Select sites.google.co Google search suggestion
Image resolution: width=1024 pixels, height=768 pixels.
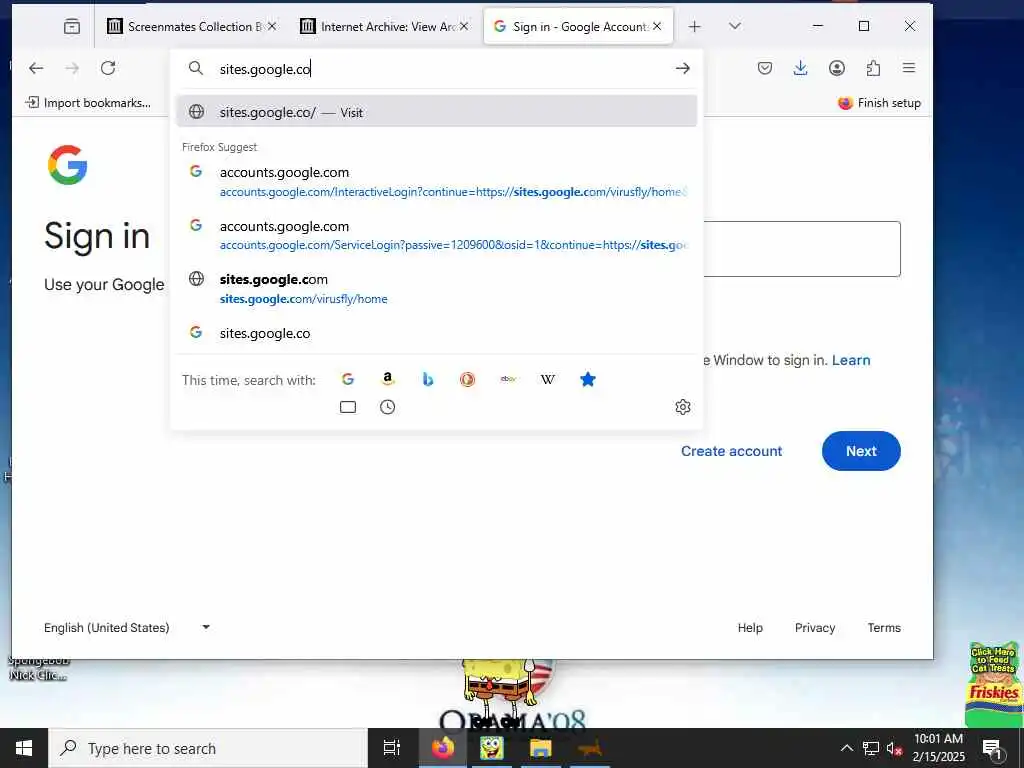436,333
